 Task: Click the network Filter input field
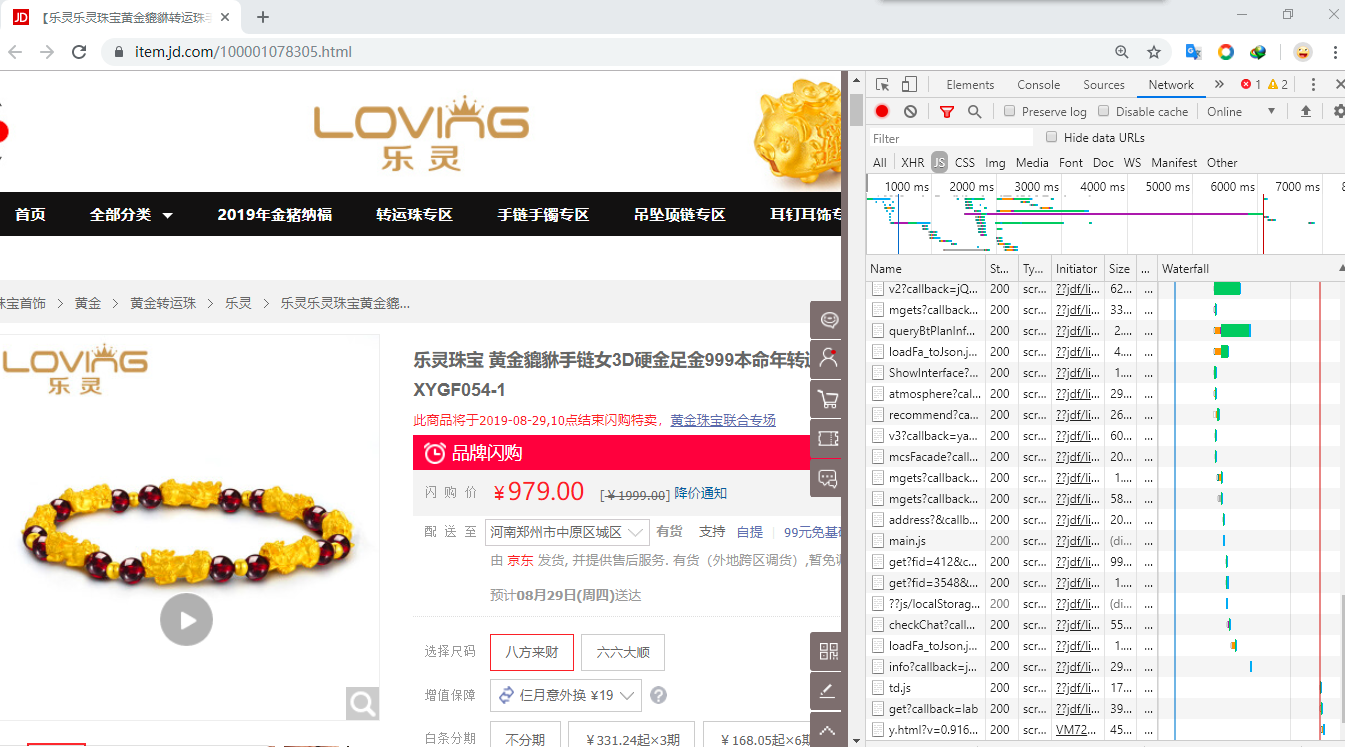[951, 138]
